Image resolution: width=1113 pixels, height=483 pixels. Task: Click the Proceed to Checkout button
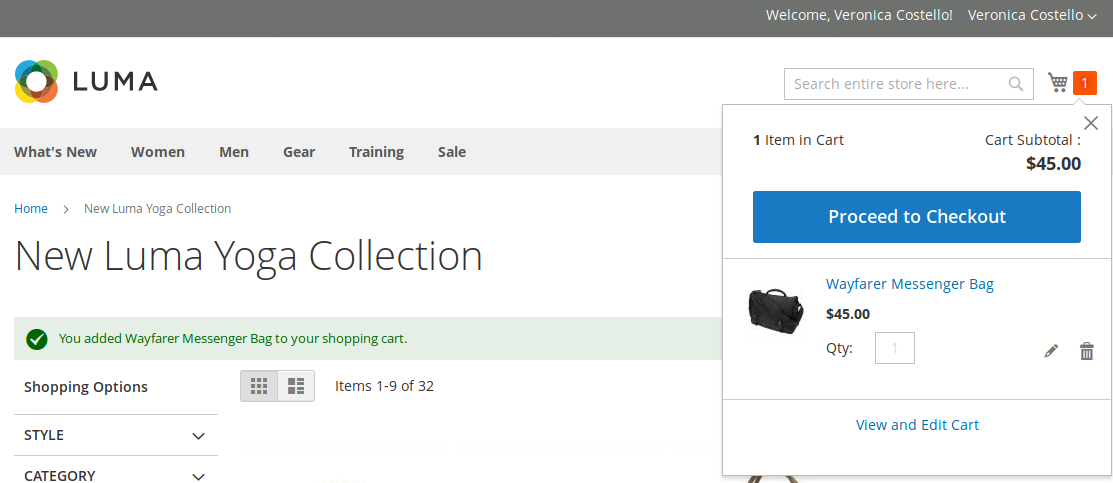(x=916, y=217)
